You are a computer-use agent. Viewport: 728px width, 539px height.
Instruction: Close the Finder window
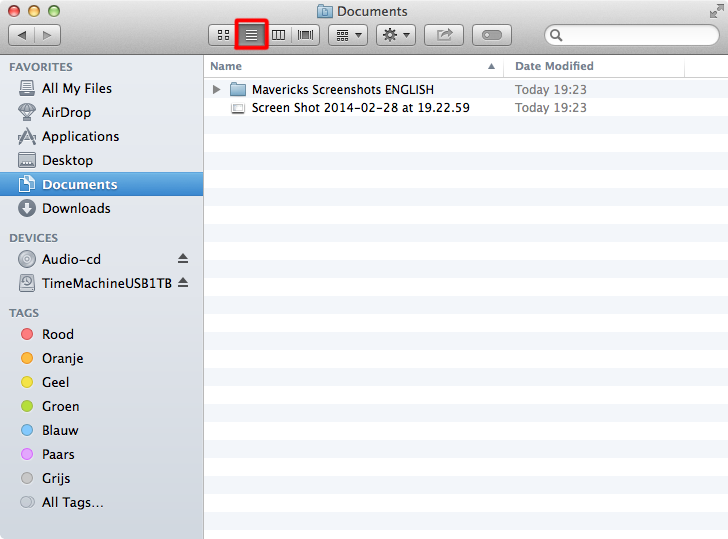(x=14, y=11)
